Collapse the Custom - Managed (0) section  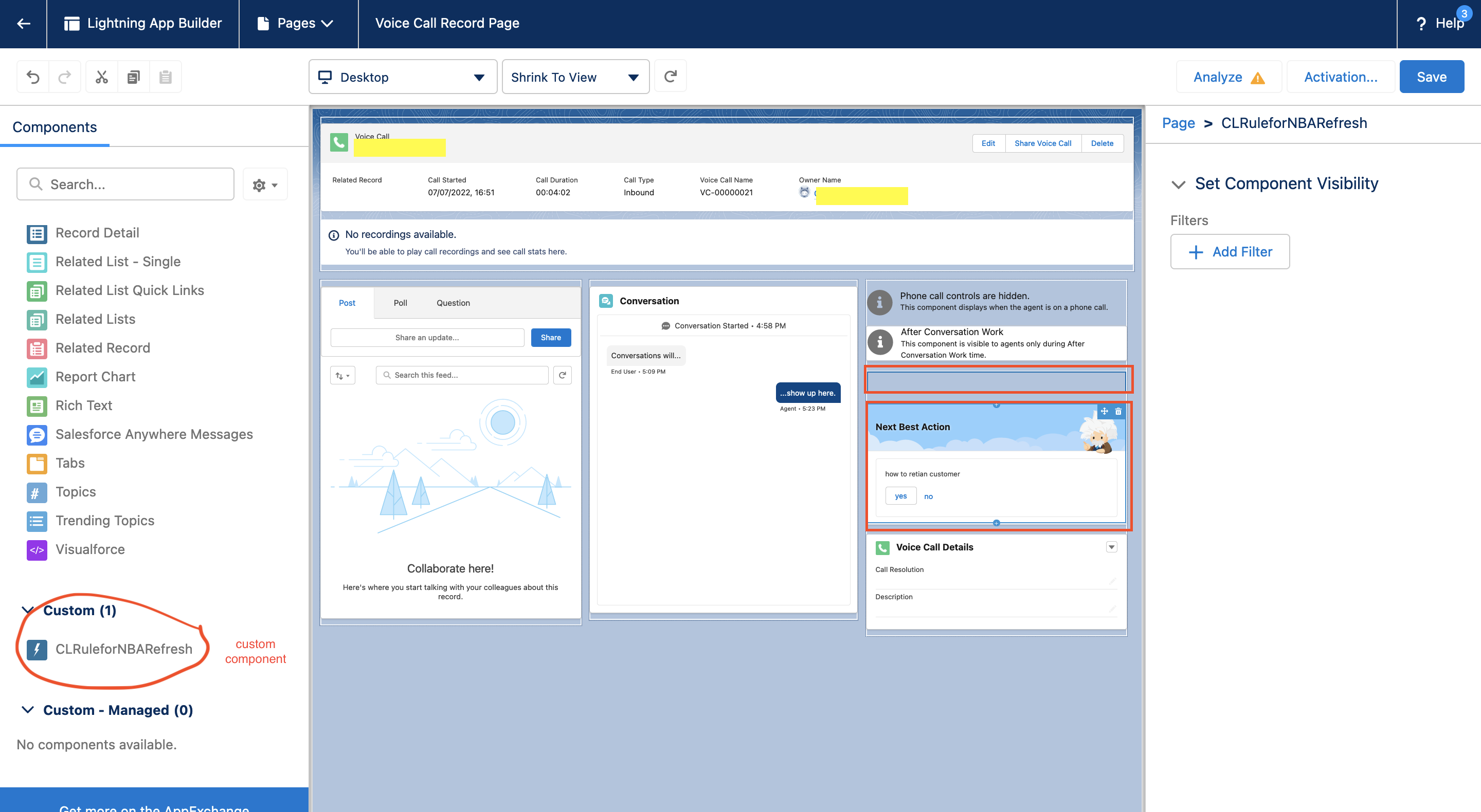(27, 710)
